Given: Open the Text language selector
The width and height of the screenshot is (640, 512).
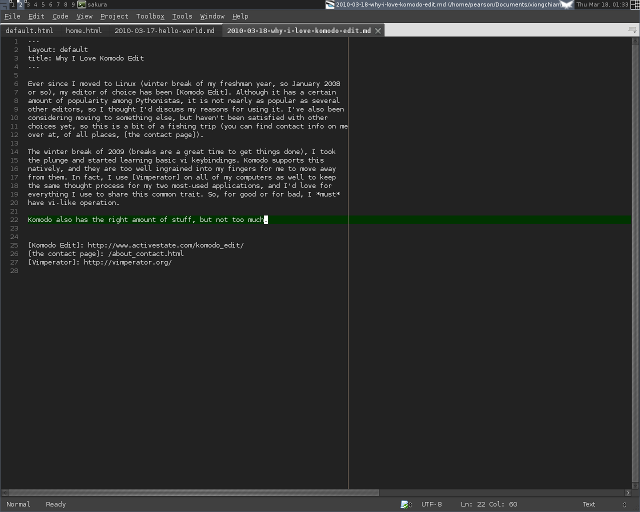Looking at the screenshot, I should pos(589,505).
